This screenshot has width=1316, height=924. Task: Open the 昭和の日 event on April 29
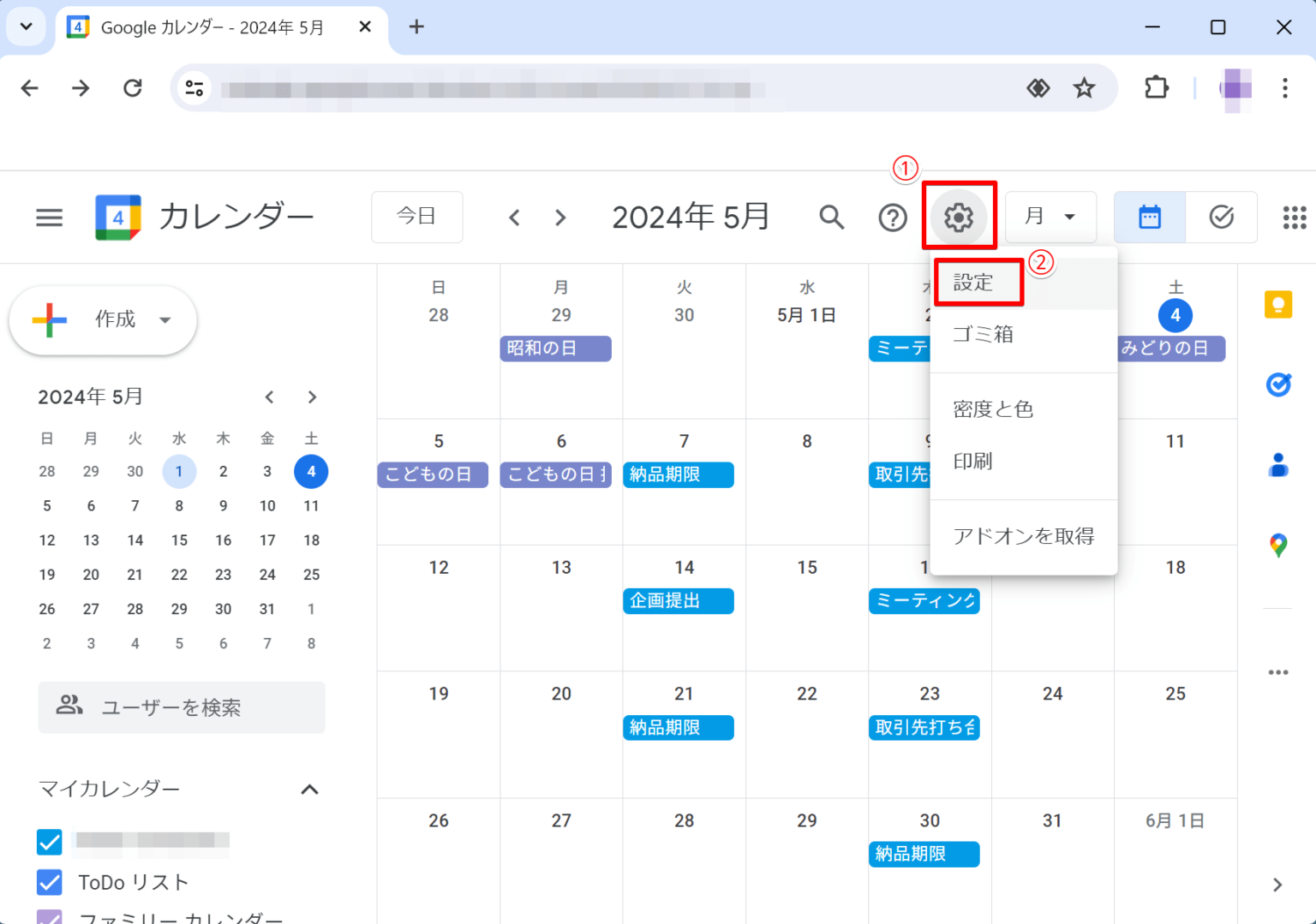coord(555,349)
